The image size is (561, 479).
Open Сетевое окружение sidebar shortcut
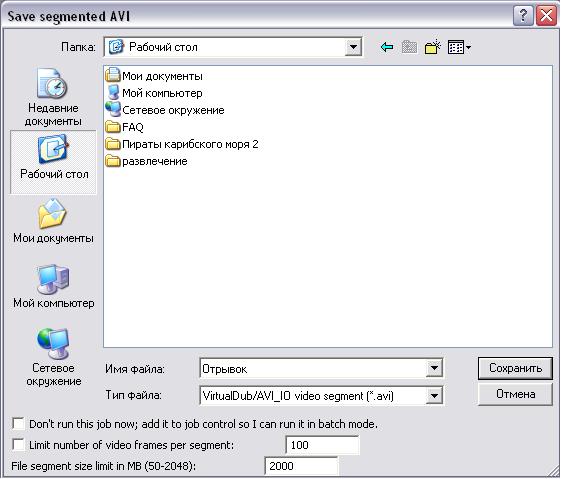pos(53,357)
